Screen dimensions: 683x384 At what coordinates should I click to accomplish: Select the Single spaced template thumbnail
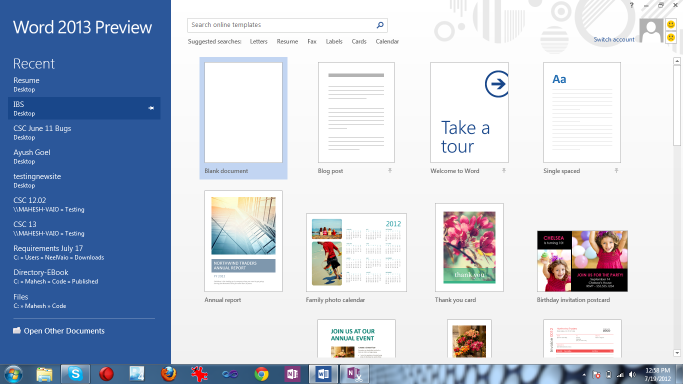[582, 112]
